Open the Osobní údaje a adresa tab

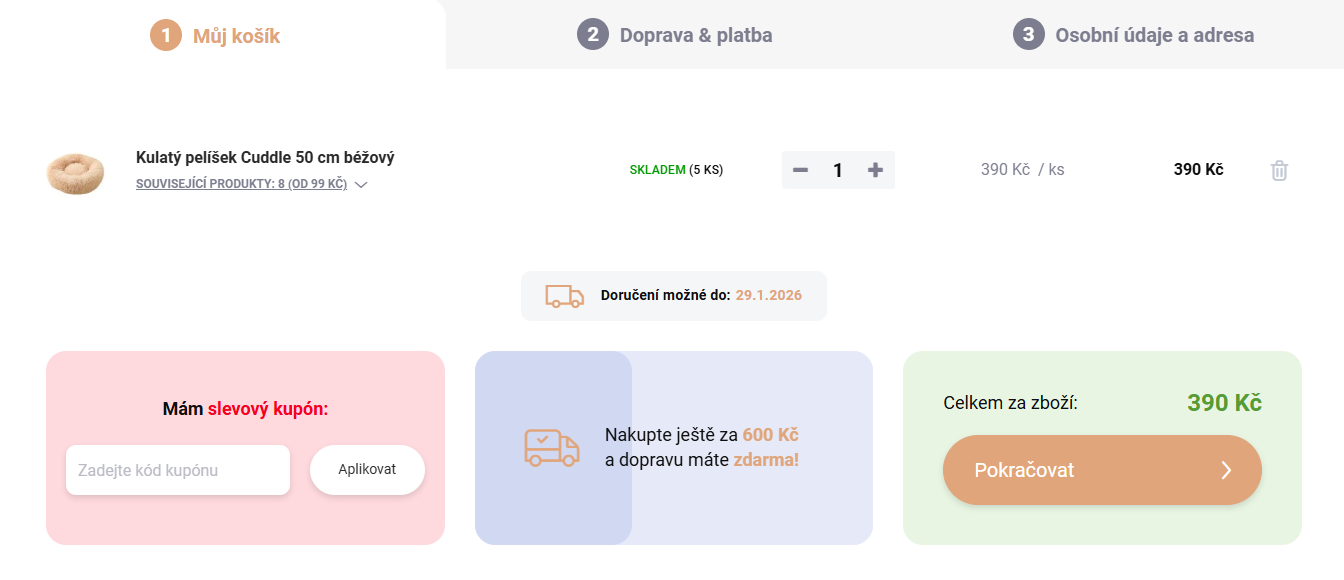click(x=1154, y=35)
